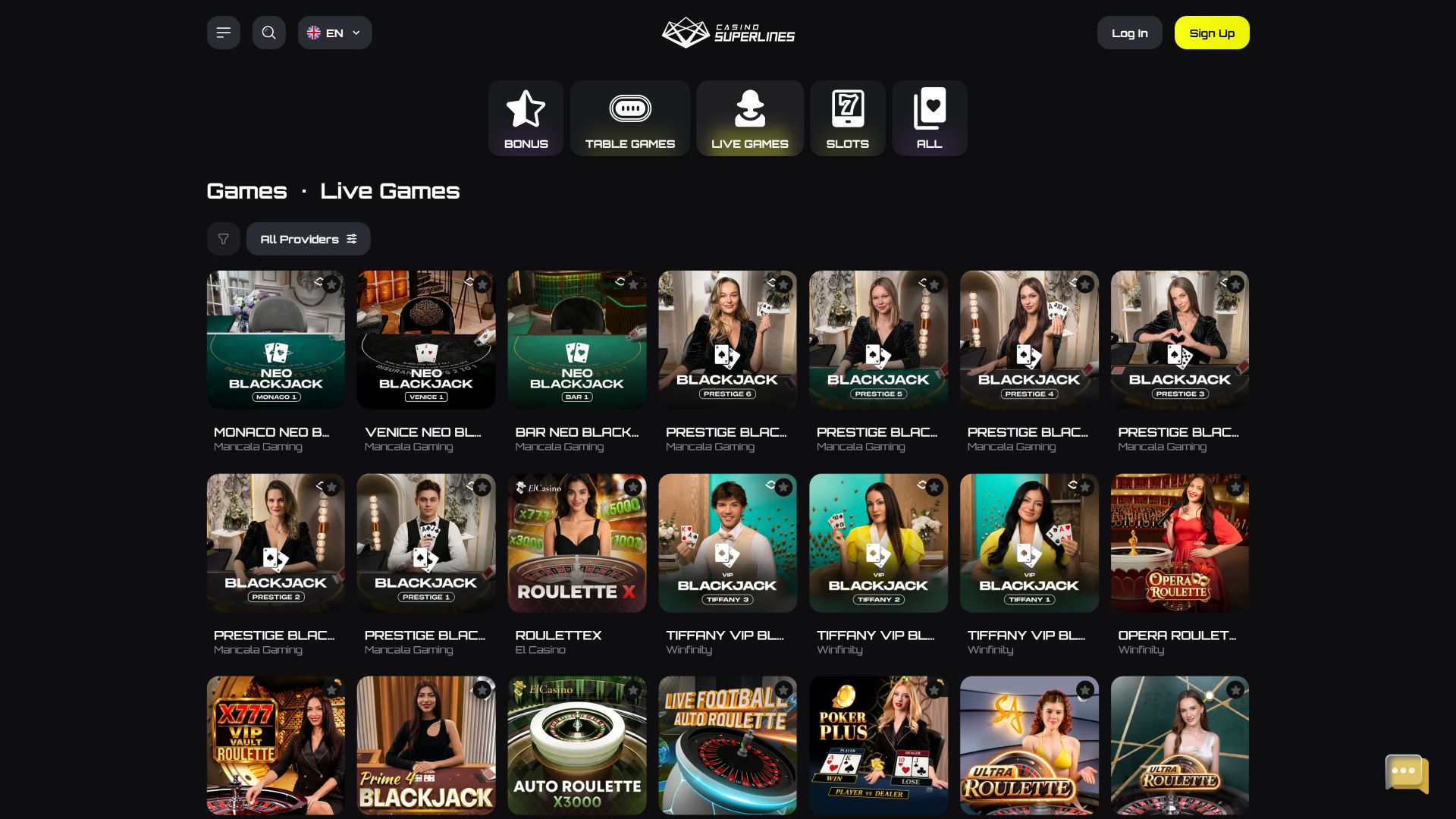Image resolution: width=1456 pixels, height=819 pixels.
Task: Open the VIP Blackjack Tiffany 2 thumbnail
Action: (878, 543)
